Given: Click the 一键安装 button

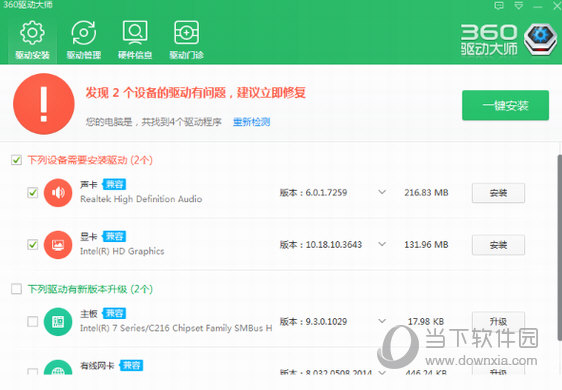Looking at the screenshot, I should point(505,105).
